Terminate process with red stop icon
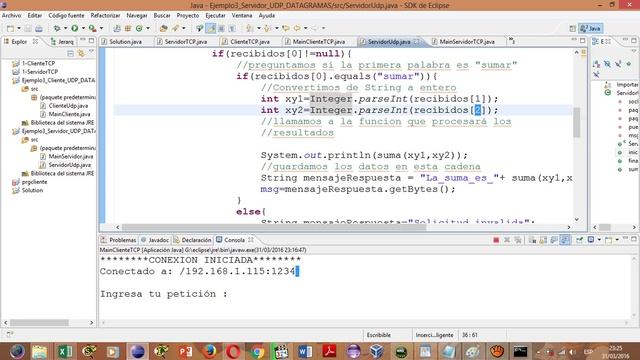 (x=496, y=240)
